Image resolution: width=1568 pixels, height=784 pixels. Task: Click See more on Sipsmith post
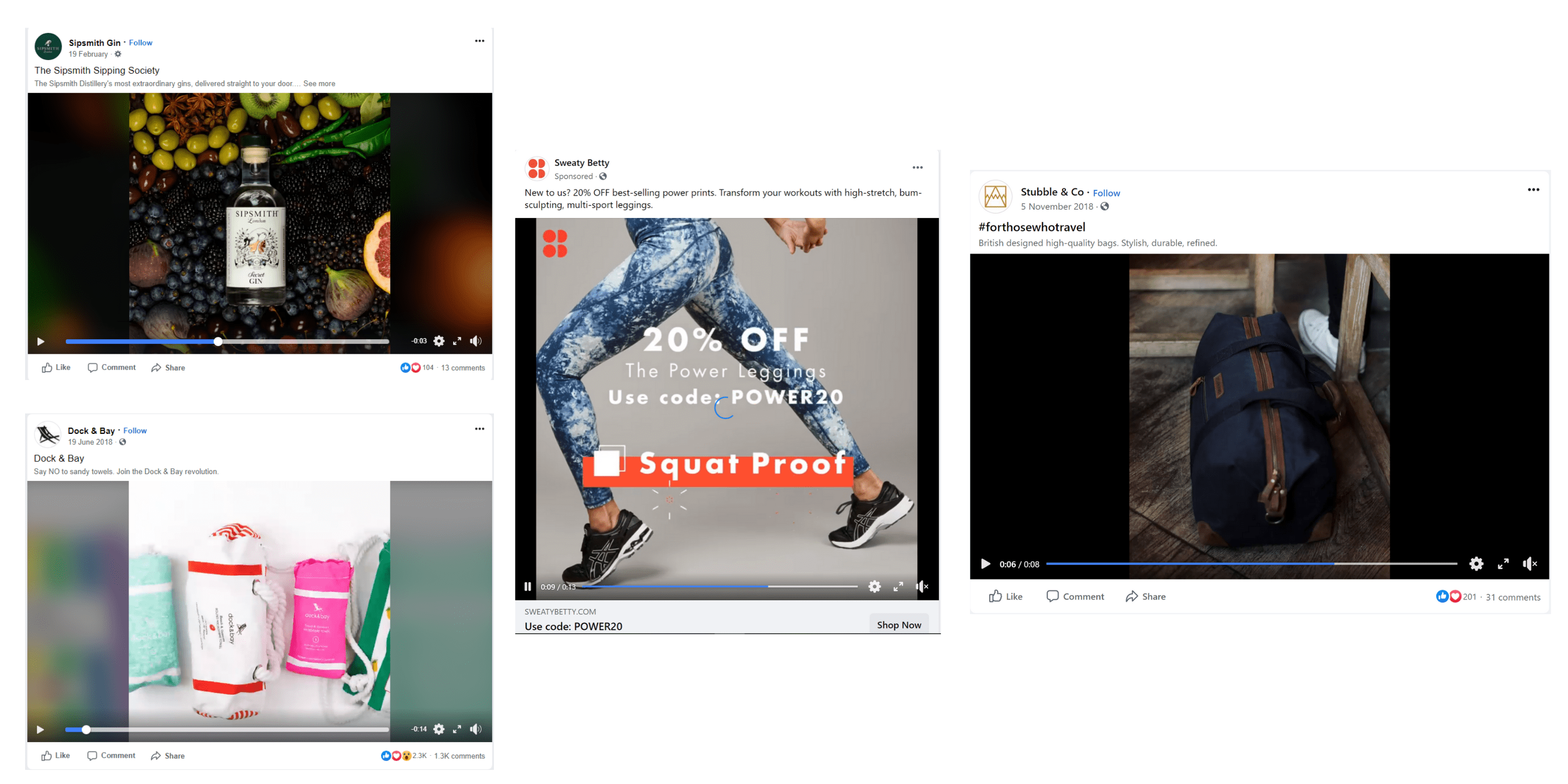pyautogui.click(x=319, y=84)
